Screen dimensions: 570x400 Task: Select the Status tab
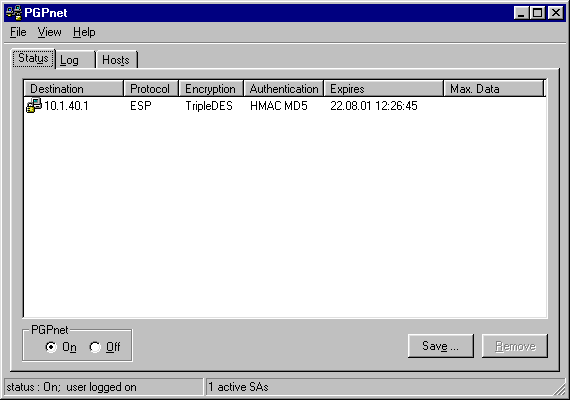pos(33,58)
